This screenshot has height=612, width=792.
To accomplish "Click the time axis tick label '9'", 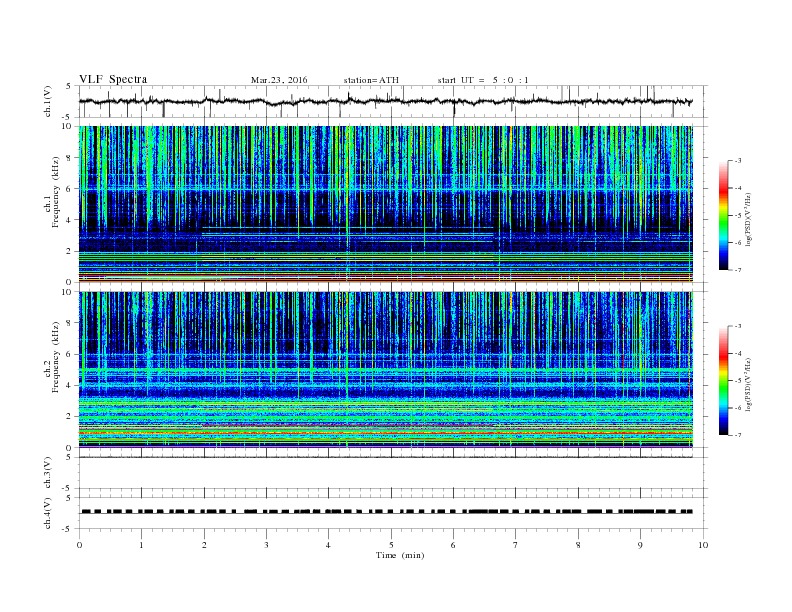I will (640, 545).
